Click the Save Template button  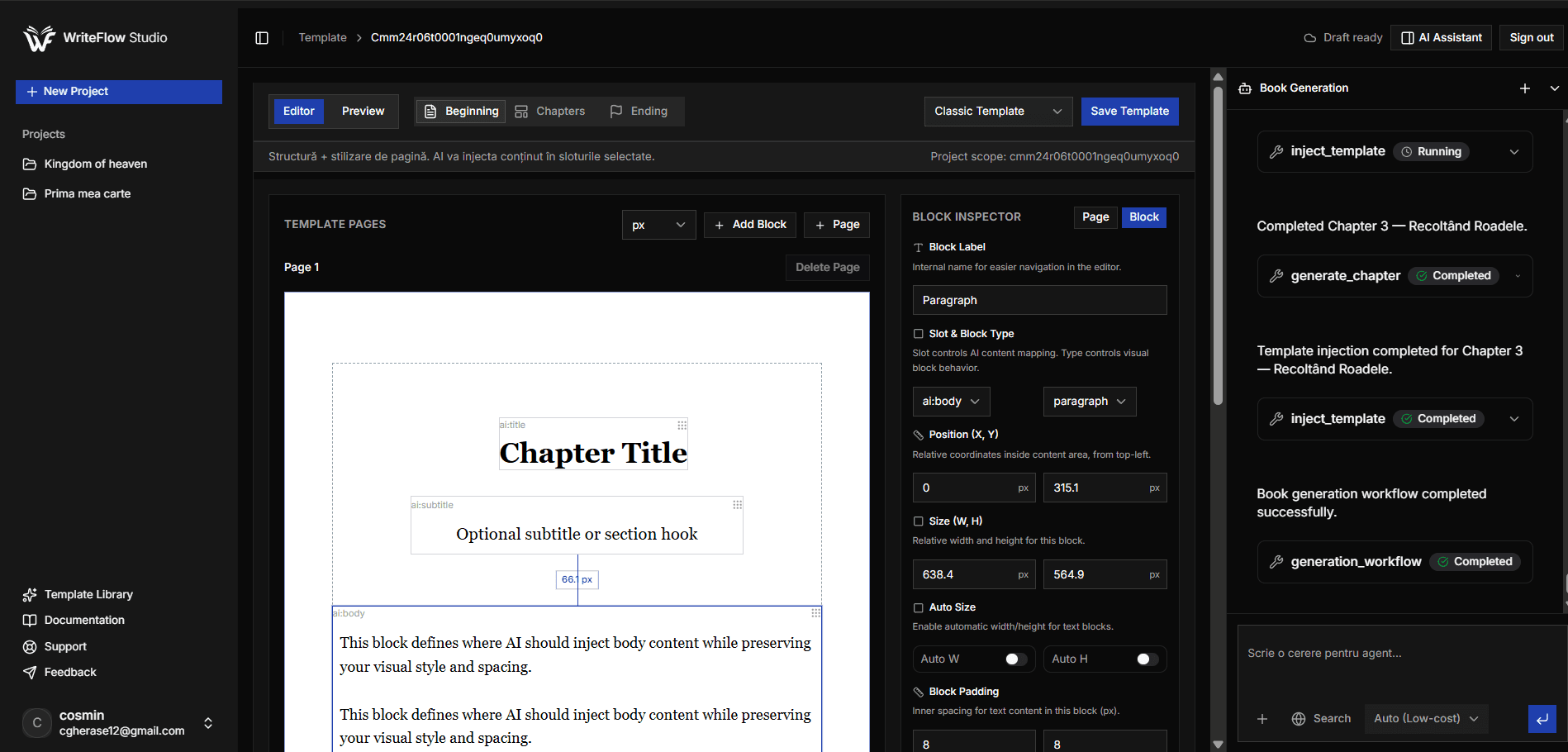(1129, 111)
